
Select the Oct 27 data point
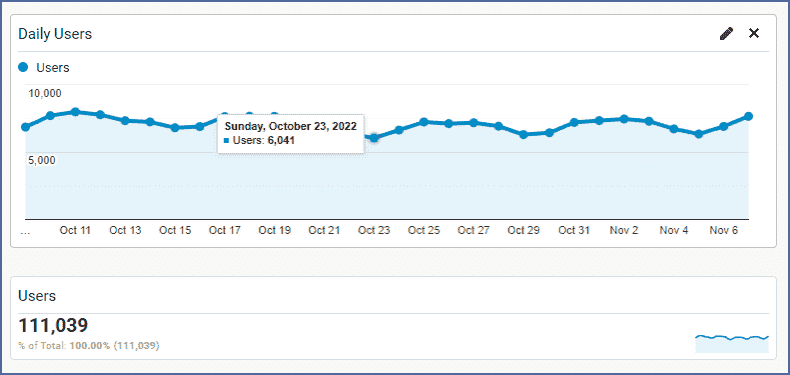tap(473, 122)
